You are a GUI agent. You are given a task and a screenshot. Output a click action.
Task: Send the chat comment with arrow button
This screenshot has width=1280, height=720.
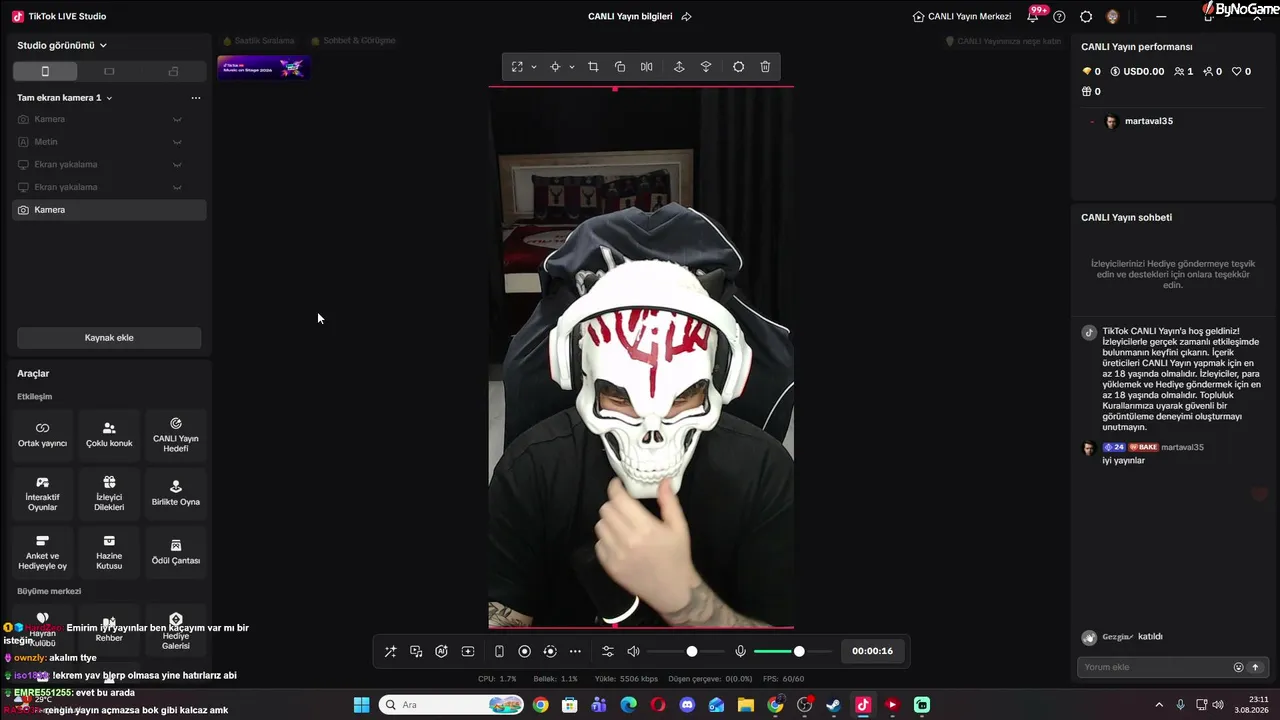click(x=1255, y=667)
